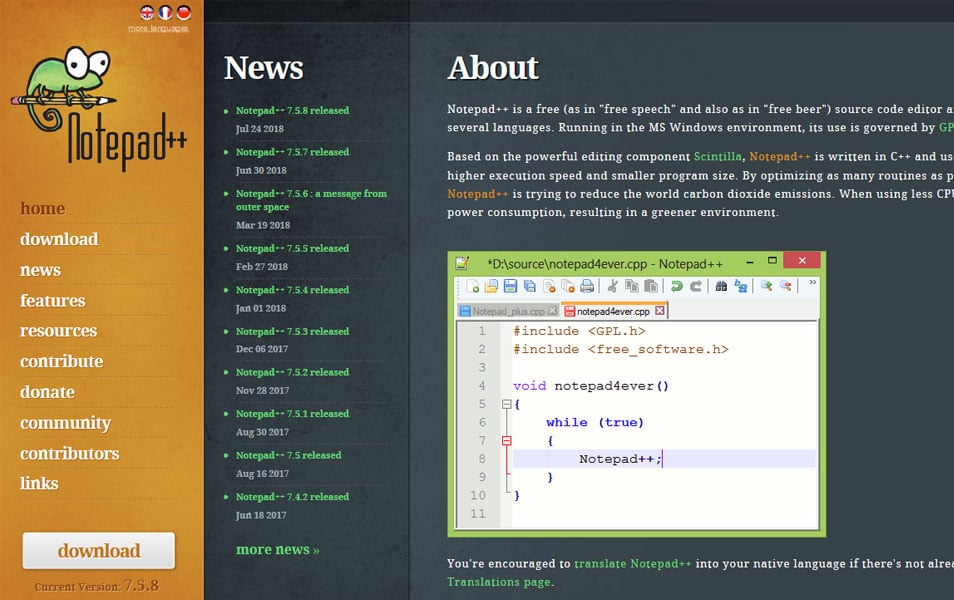This screenshot has width=954, height=600.
Task: Switch to the Notepad_plus.cpp tab
Action: point(508,312)
